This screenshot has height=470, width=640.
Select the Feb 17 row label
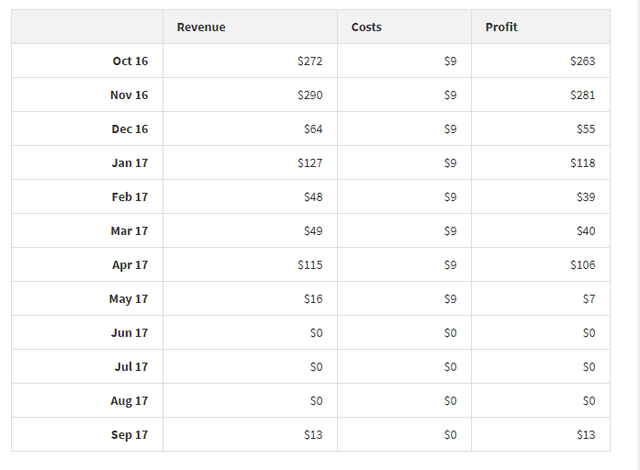(130, 197)
